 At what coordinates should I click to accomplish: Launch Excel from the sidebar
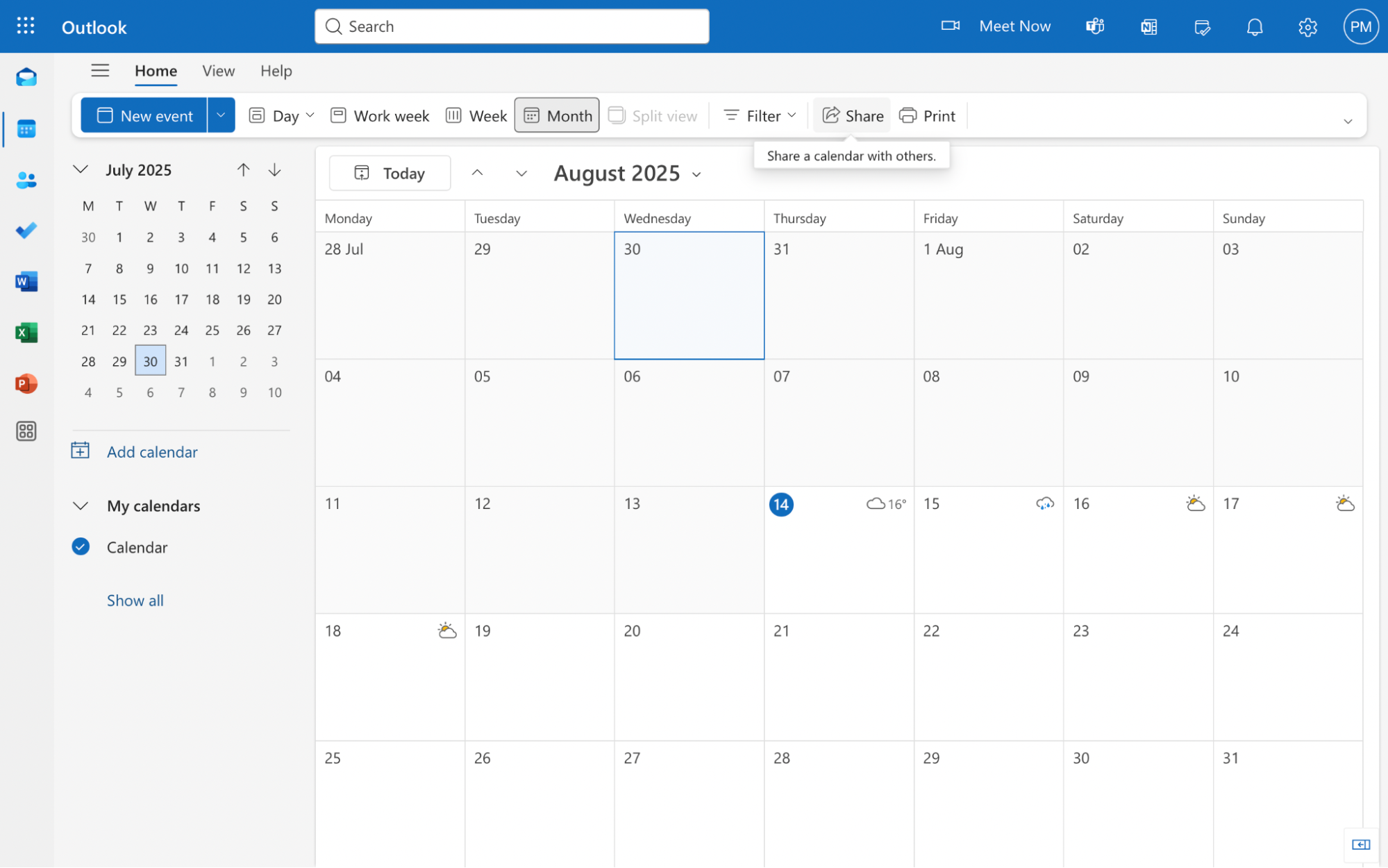[x=26, y=332]
